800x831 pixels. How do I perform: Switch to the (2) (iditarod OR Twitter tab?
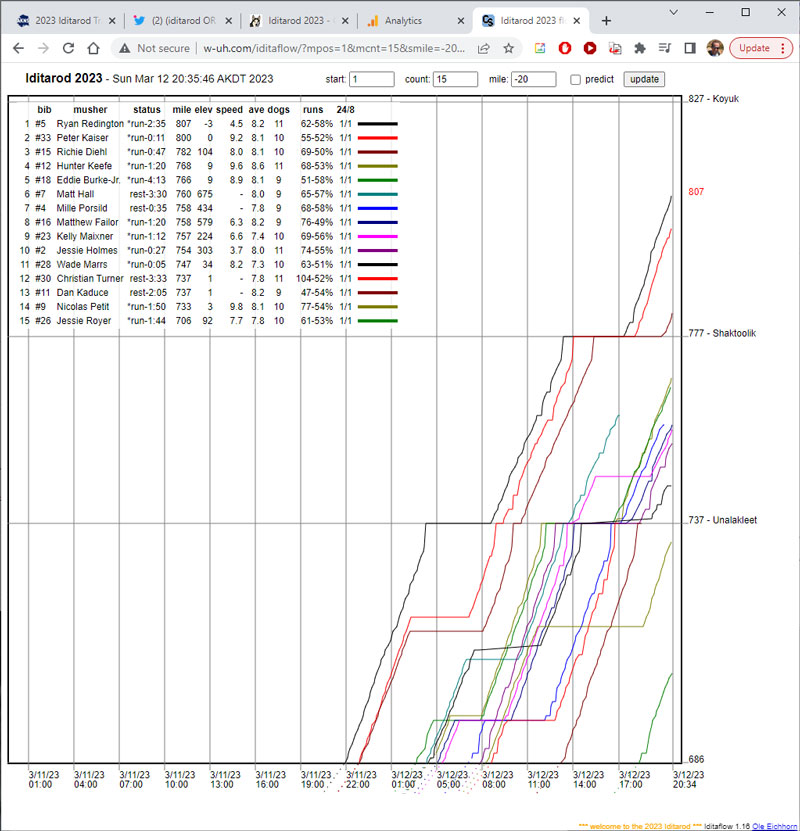[x=183, y=21]
